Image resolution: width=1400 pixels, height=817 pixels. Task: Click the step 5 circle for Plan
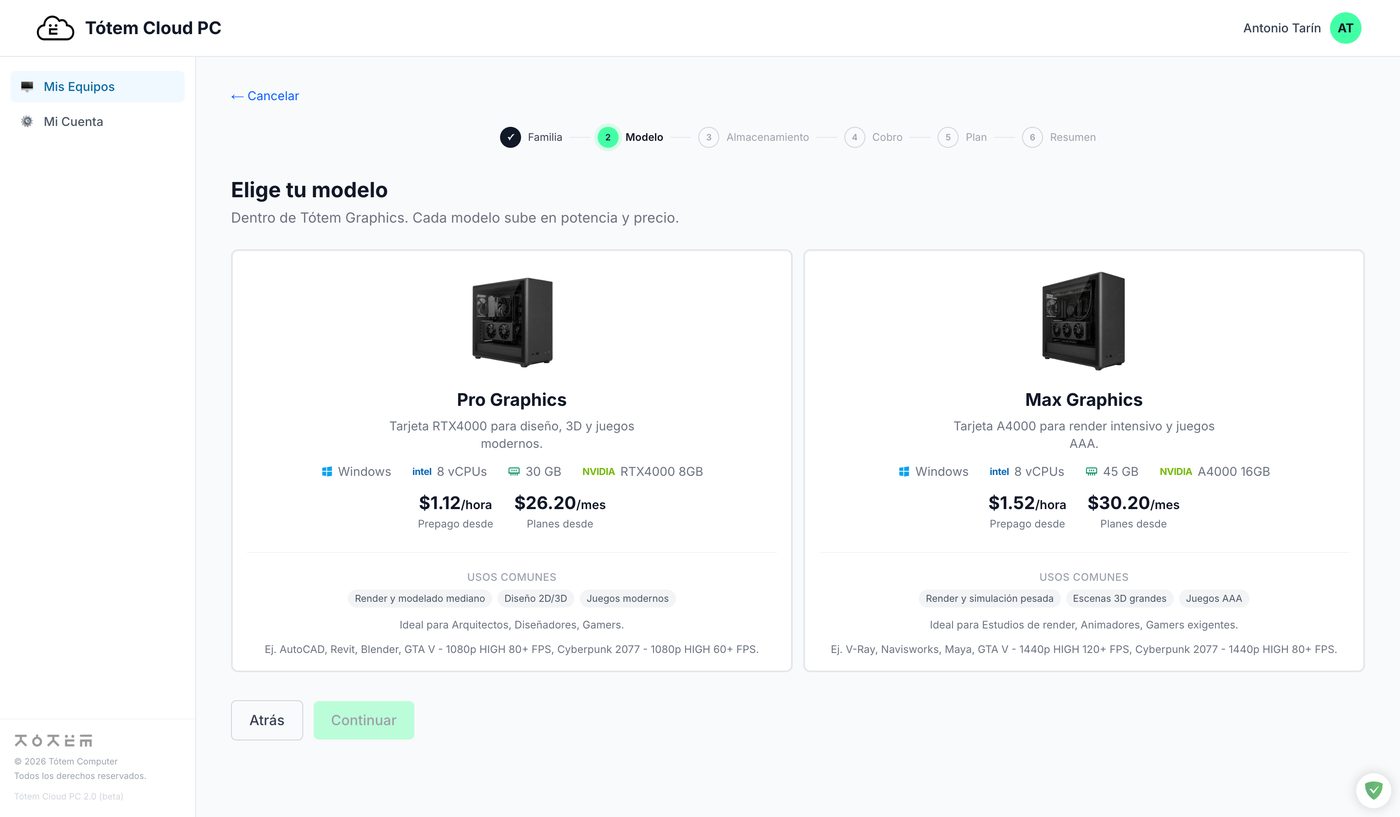coord(948,137)
